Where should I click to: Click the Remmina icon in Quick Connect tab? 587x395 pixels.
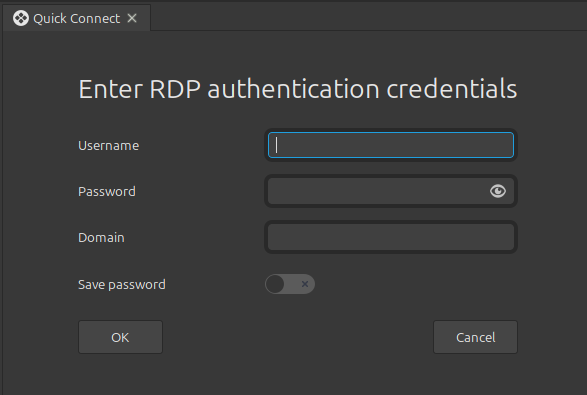tap(21, 18)
